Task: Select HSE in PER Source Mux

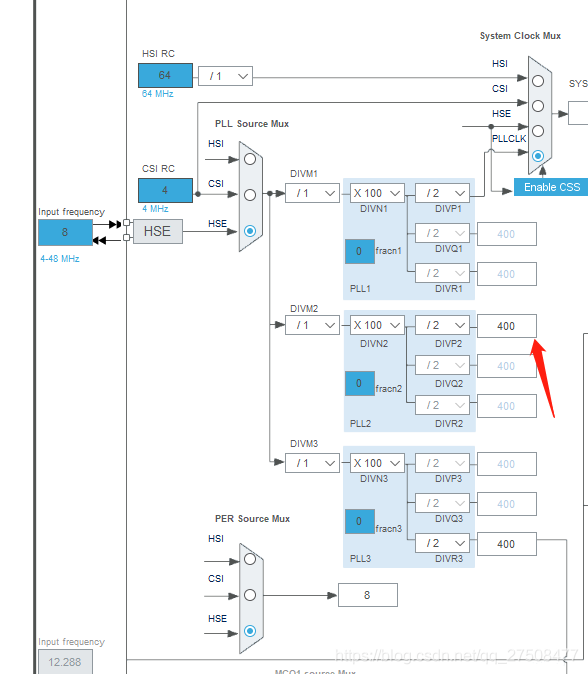Action: [x=250, y=631]
